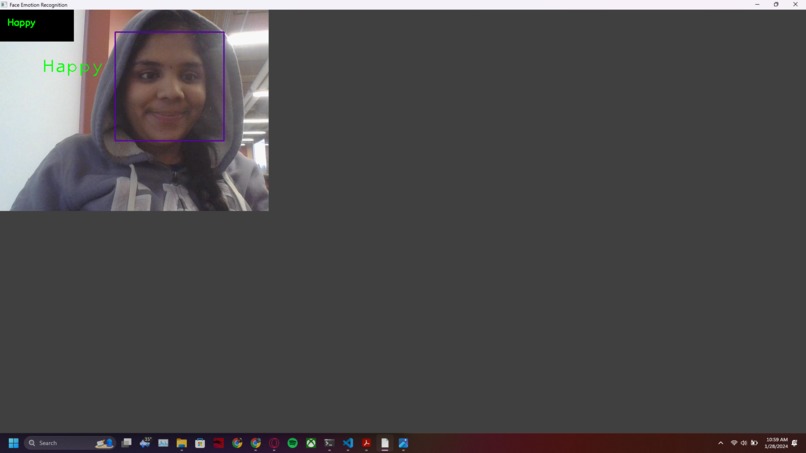Minimize the Face Emotion Recognition window
The width and height of the screenshot is (806, 453).
(757, 5)
